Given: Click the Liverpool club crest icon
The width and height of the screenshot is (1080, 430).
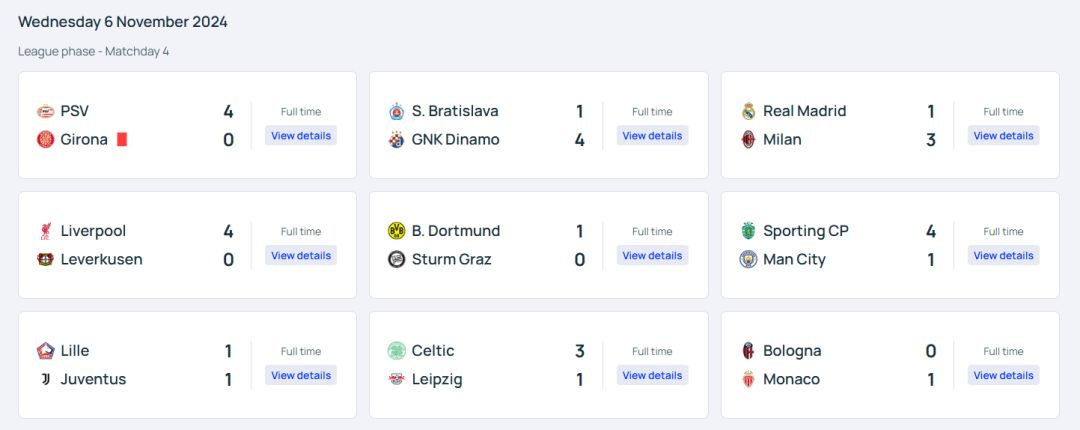Looking at the screenshot, I should click(45, 231).
